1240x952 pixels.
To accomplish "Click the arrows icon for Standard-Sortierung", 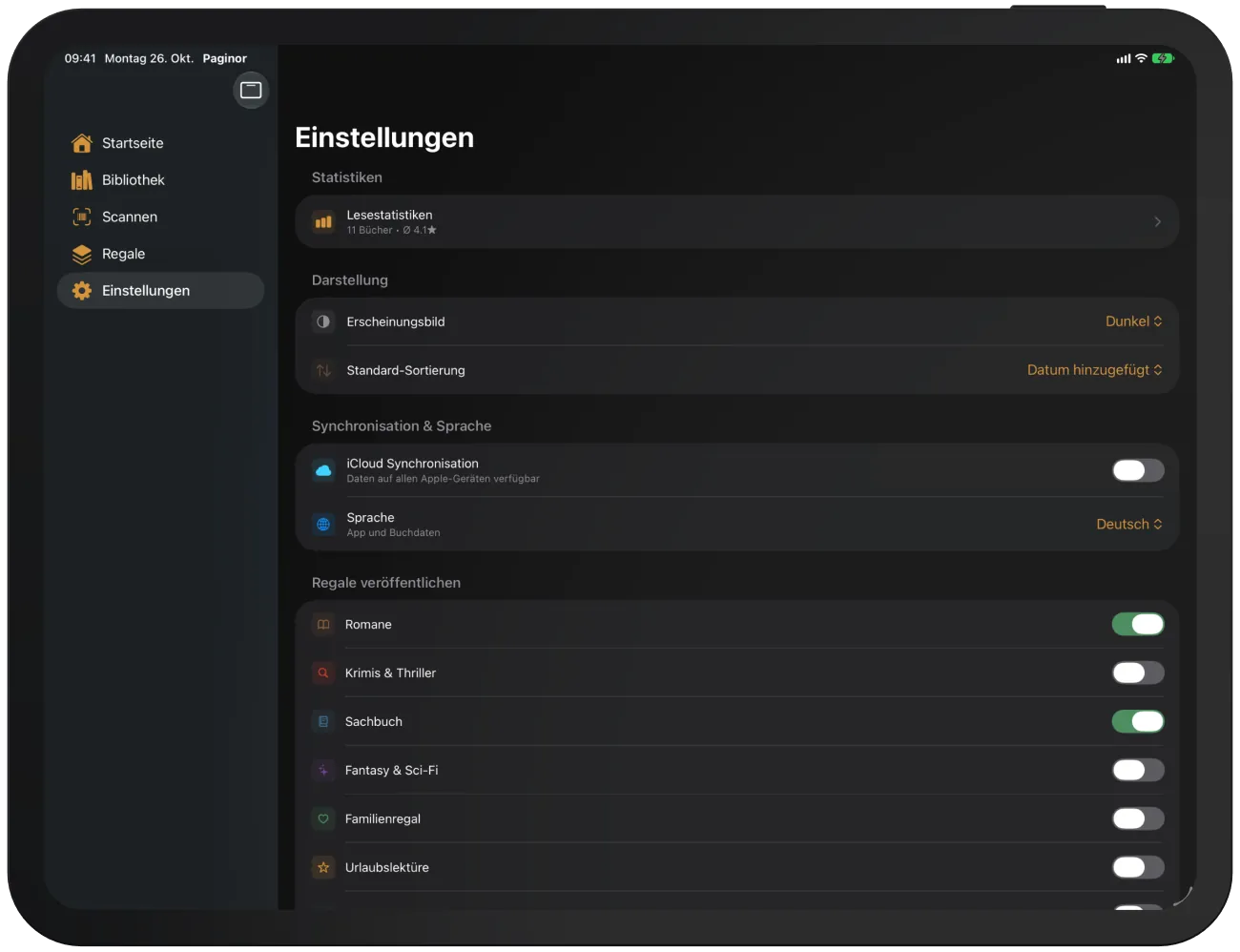I will (x=323, y=371).
